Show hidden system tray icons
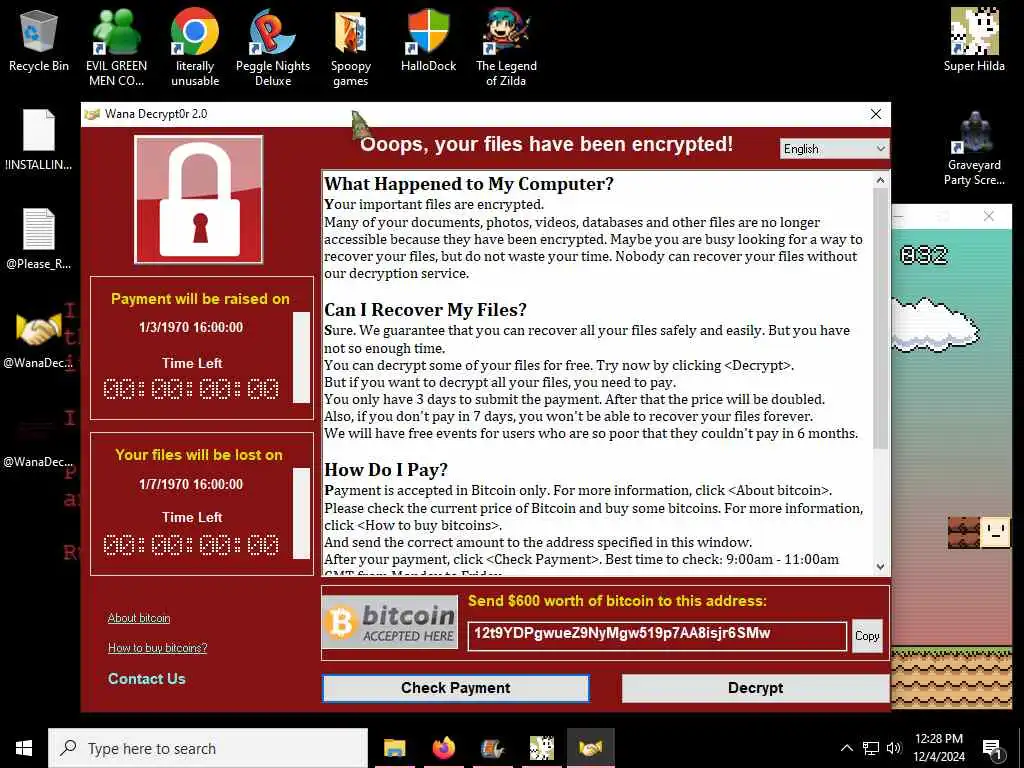The image size is (1024, 768). click(846, 748)
